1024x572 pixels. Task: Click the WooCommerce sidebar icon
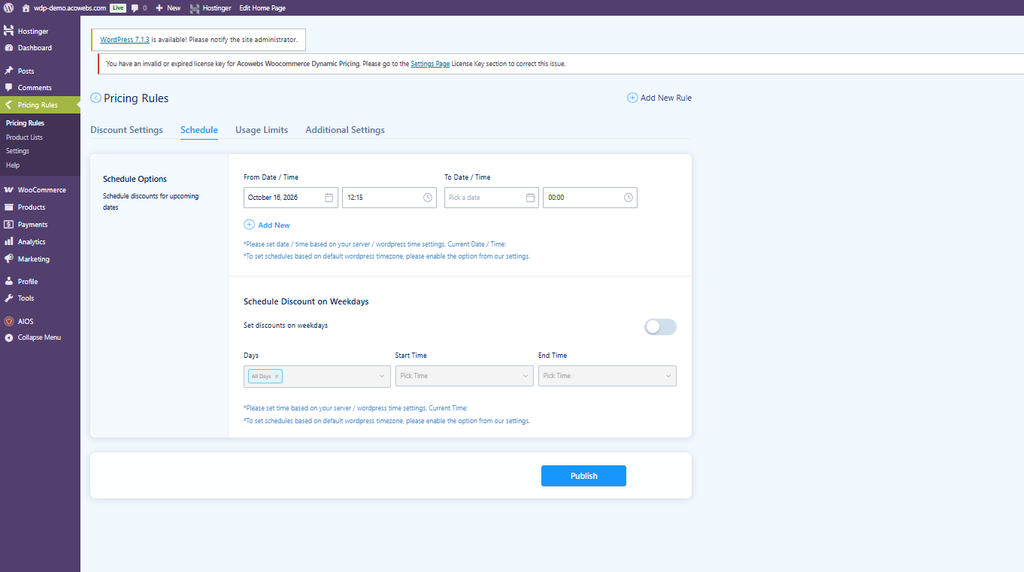pyautogui.click(x=8, y=190)
